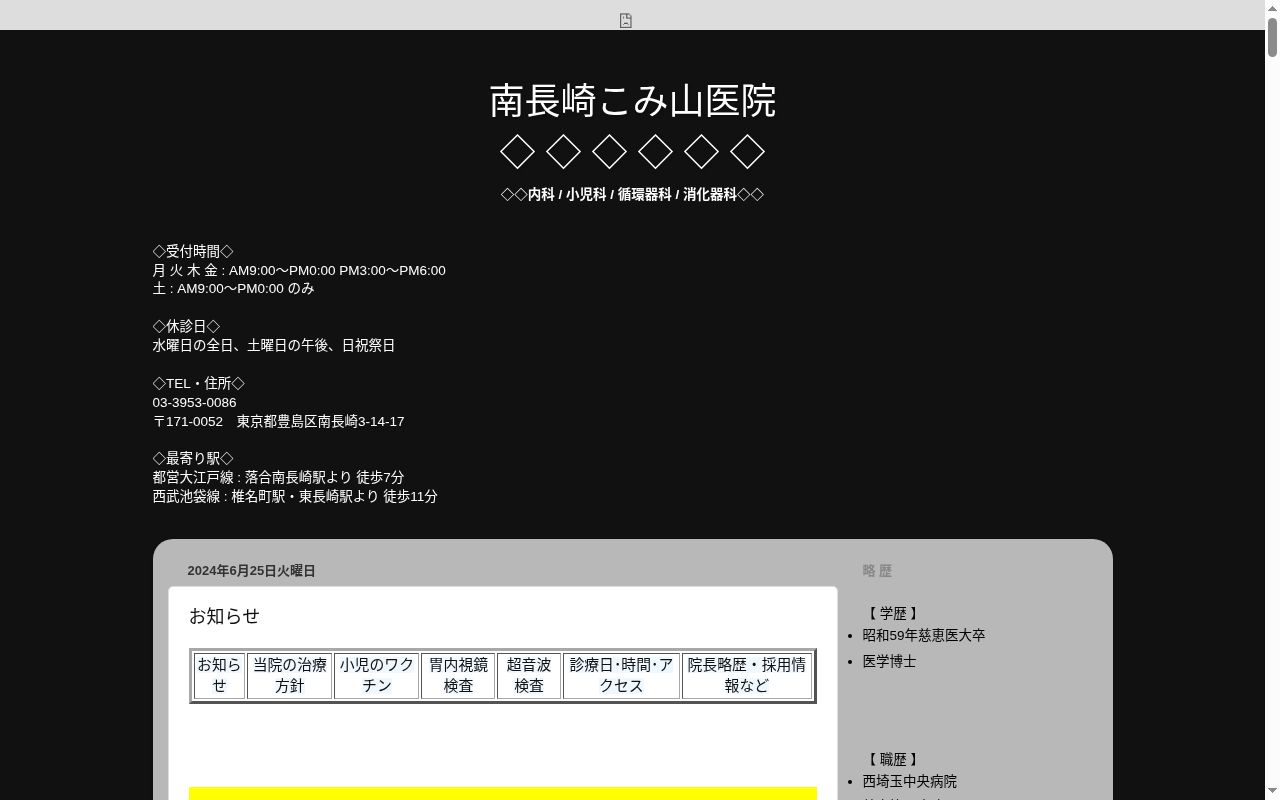Go to 診療日･時間･アクセス page
The height and width of the screenshot is (800, 1280).
point(621,675)
